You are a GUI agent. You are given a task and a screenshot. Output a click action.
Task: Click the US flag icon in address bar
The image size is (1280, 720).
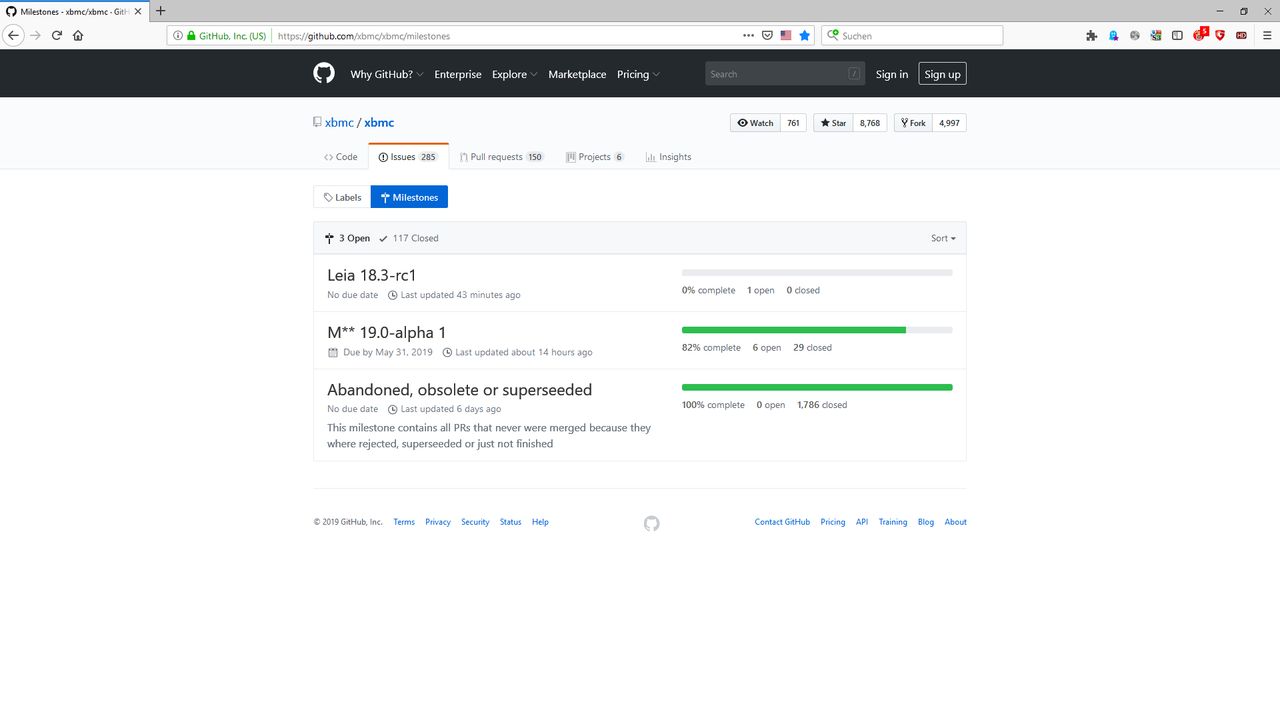pyautogui.click(x=786, y=35)
